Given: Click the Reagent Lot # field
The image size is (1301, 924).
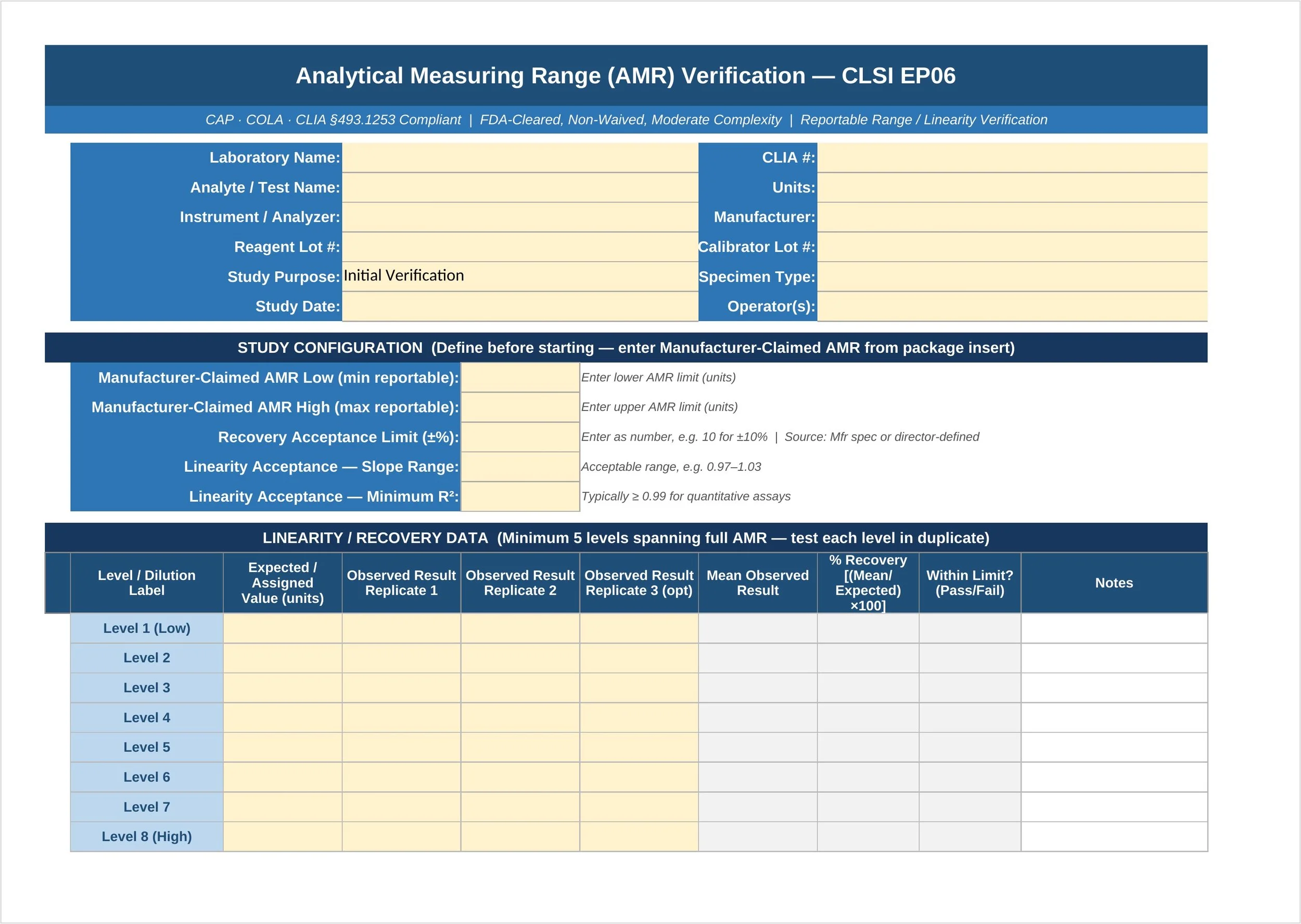Looking at the screenshot, I should (x=518, y=247).
